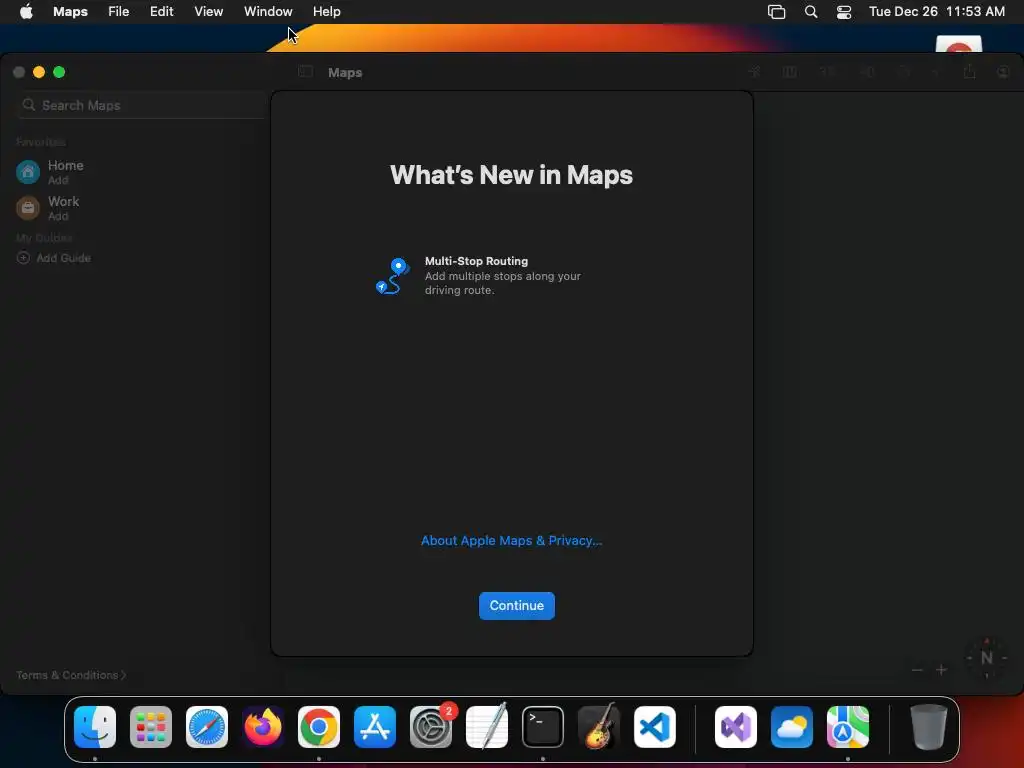The image size is (1024, 768).
Task: Open Spotlight search in menu bar
Action: 810,12
